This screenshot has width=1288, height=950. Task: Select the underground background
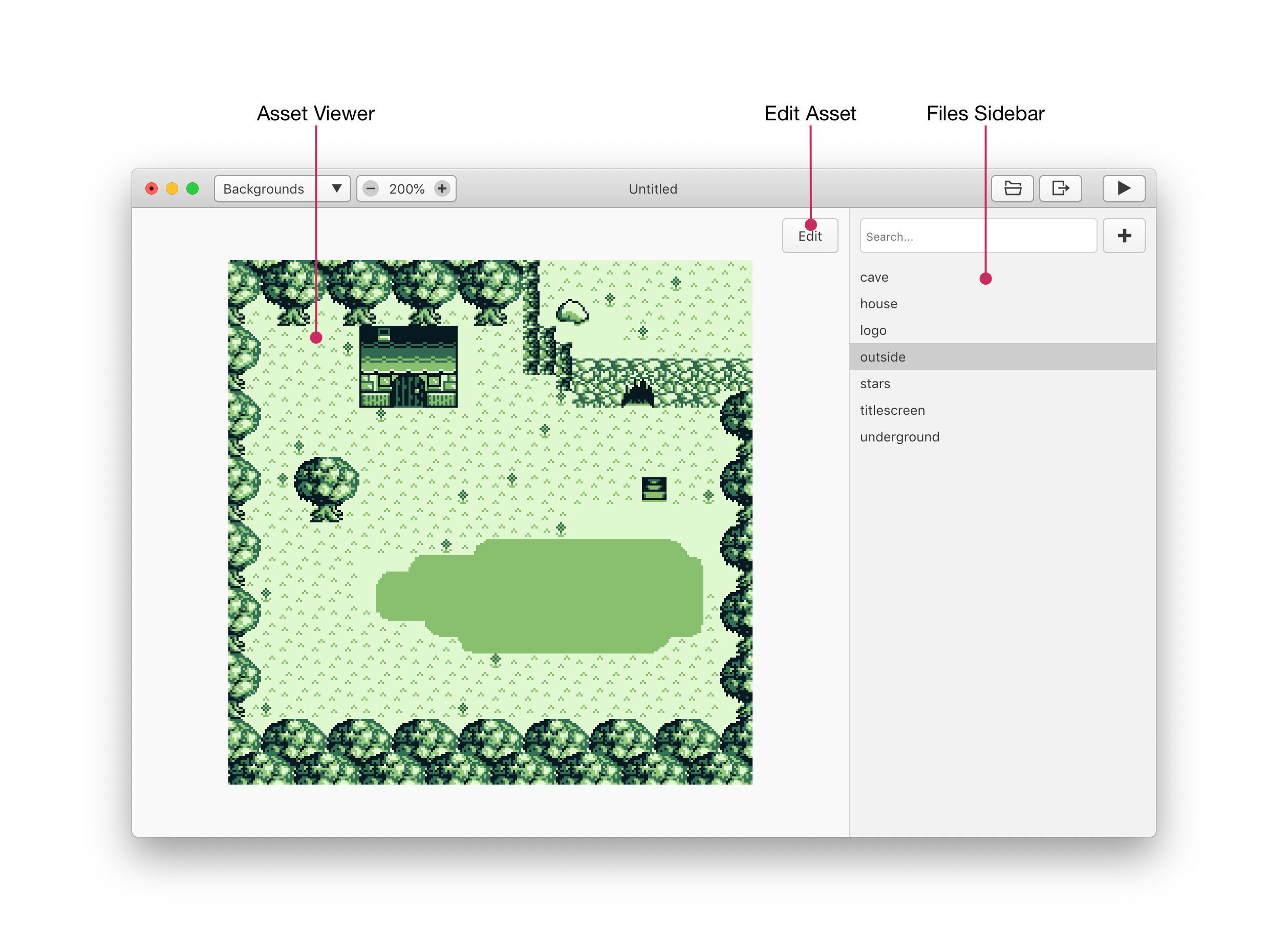point(899,437)
